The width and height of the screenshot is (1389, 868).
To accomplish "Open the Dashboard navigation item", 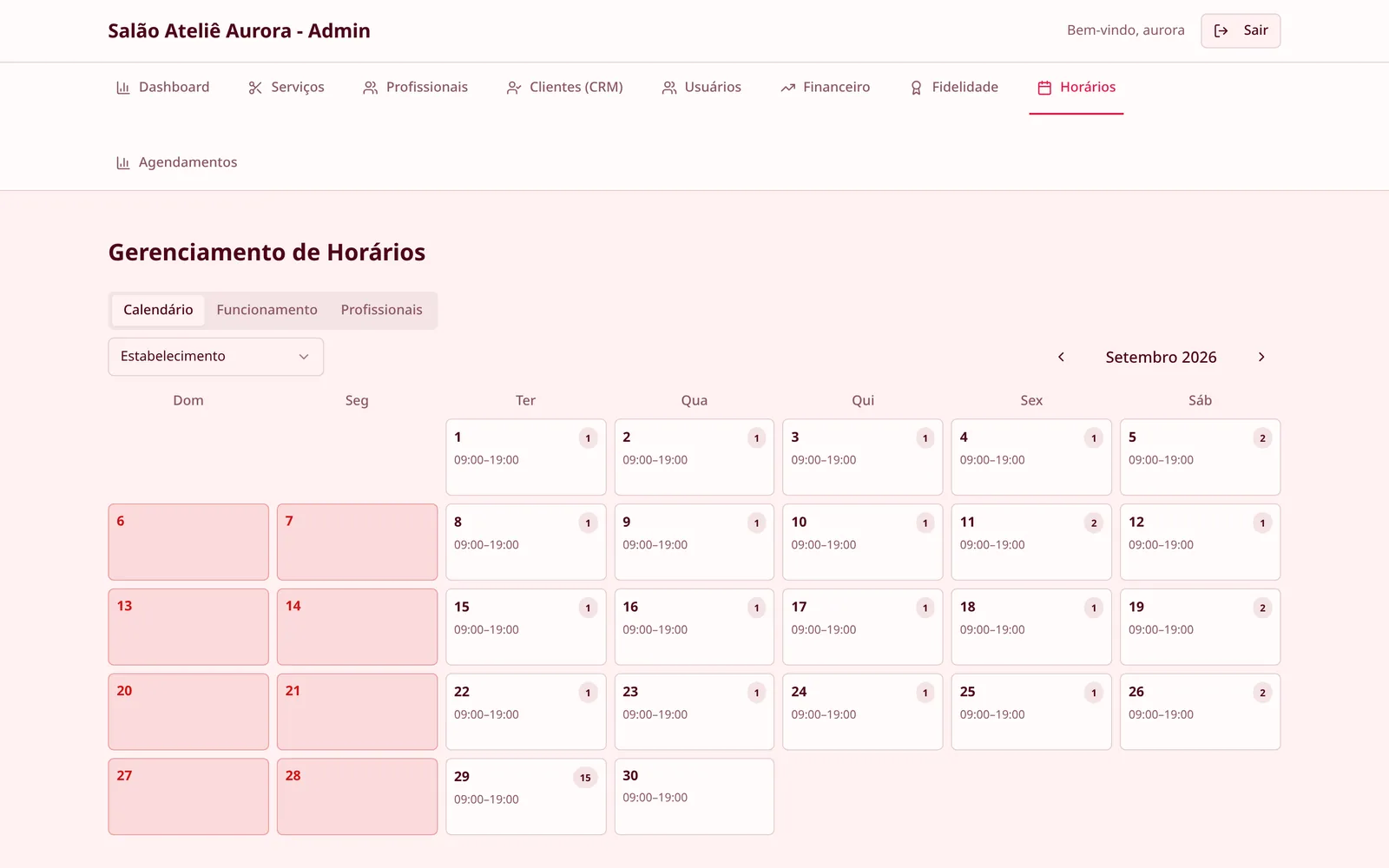I will click(163, 88).
